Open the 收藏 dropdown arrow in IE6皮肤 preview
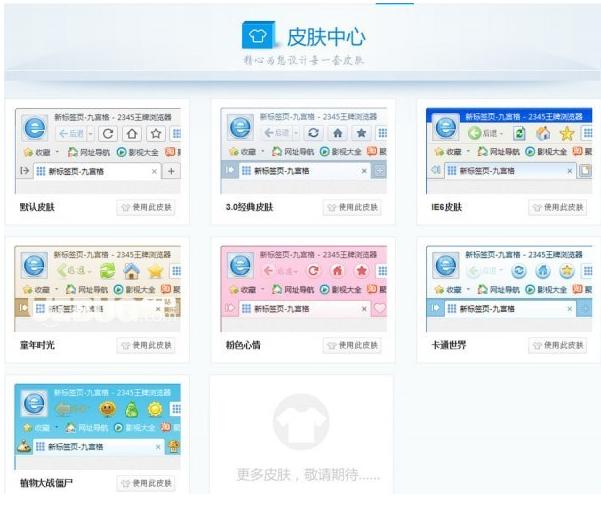Screen dimensions: 601x508 tap(468, 151)
